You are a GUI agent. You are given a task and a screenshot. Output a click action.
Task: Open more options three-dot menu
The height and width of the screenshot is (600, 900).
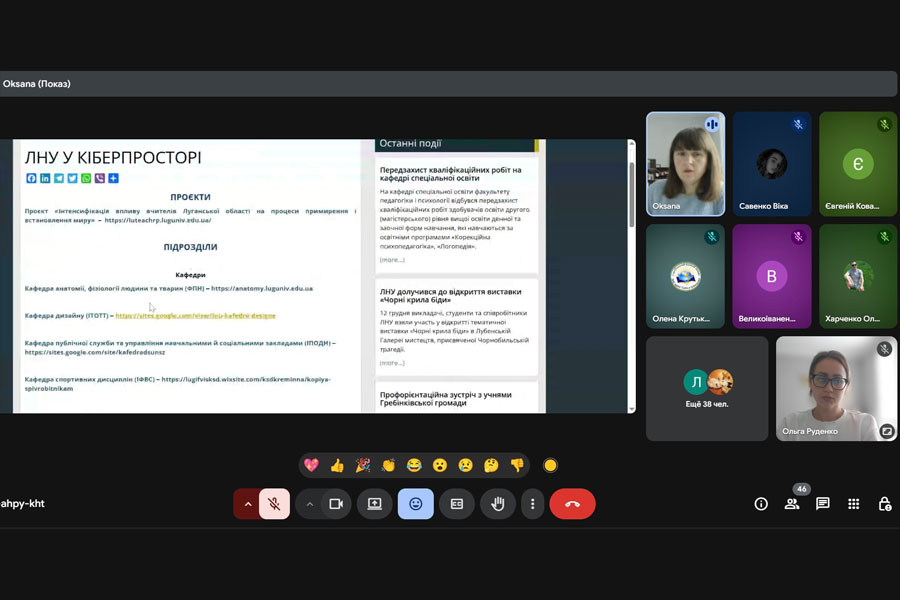533,504
